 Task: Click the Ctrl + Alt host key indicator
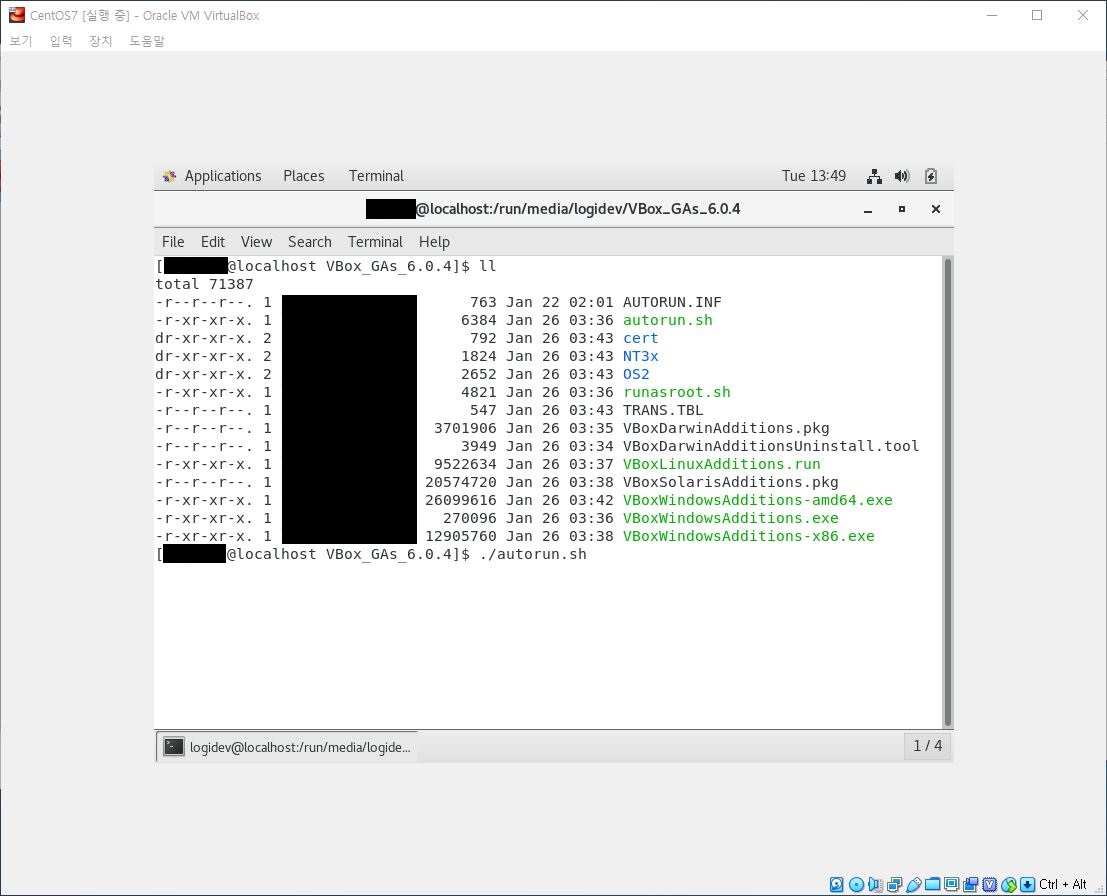click(1063, 884)
